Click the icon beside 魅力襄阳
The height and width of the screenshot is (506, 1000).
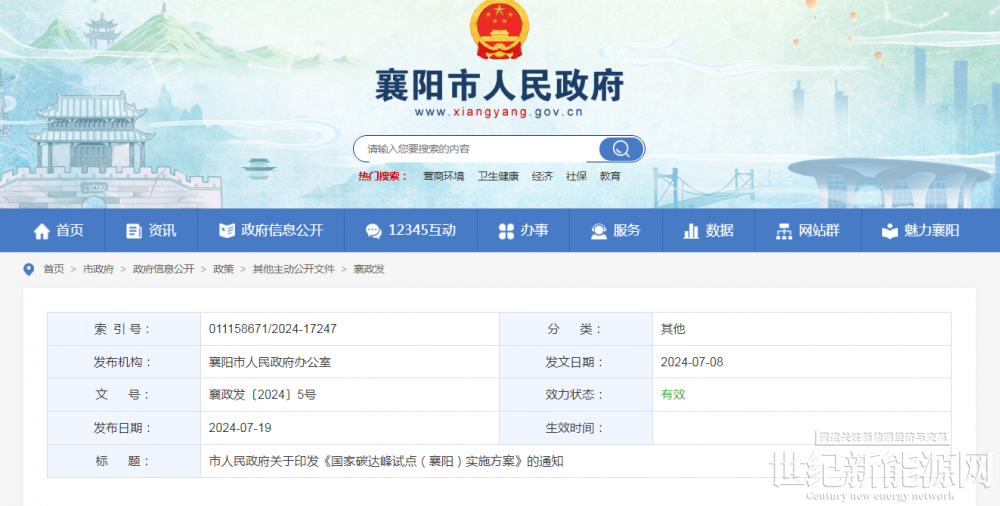click(x=889, y=231)
